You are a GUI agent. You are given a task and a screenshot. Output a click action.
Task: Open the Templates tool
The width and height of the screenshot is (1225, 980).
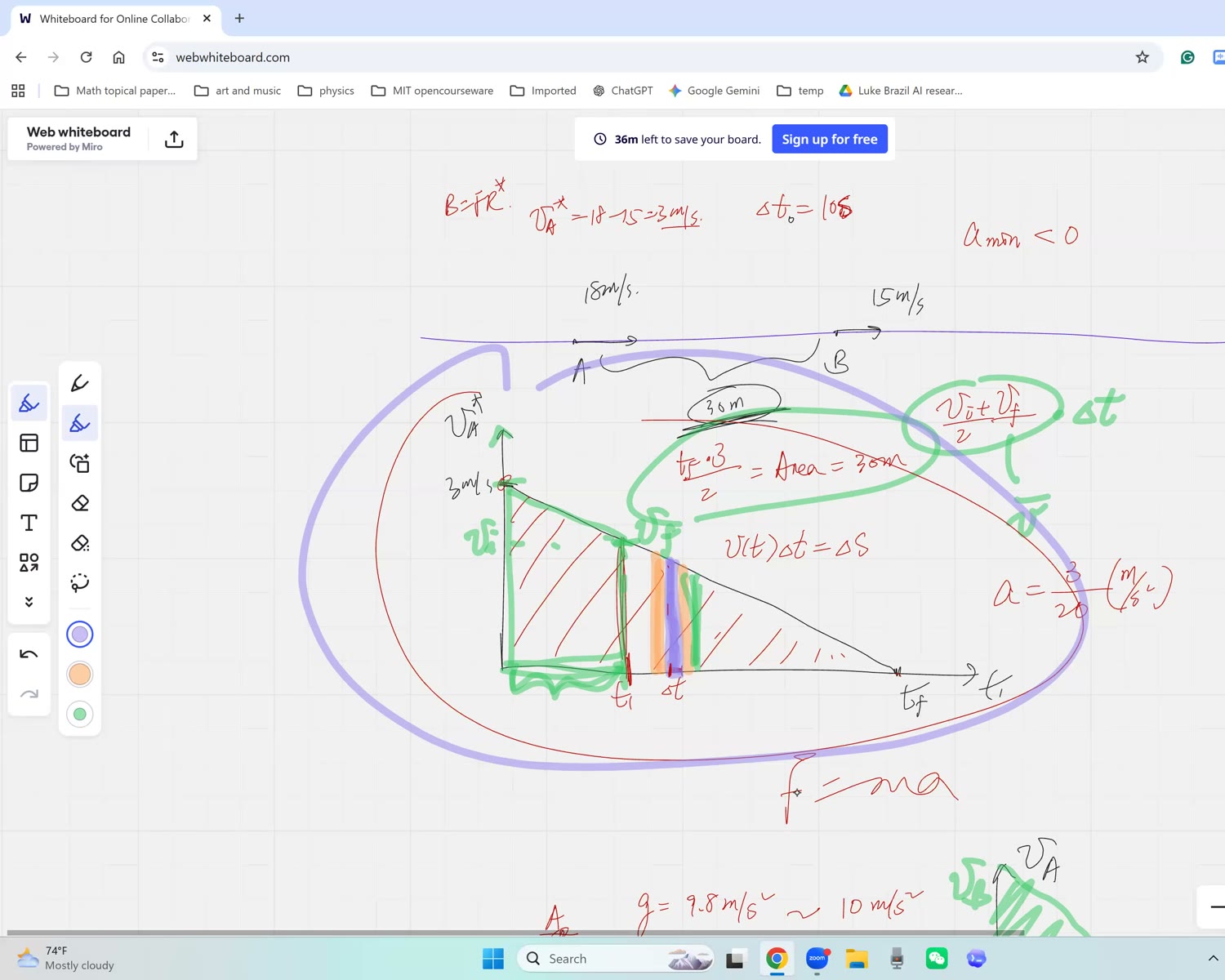[29, 443]
